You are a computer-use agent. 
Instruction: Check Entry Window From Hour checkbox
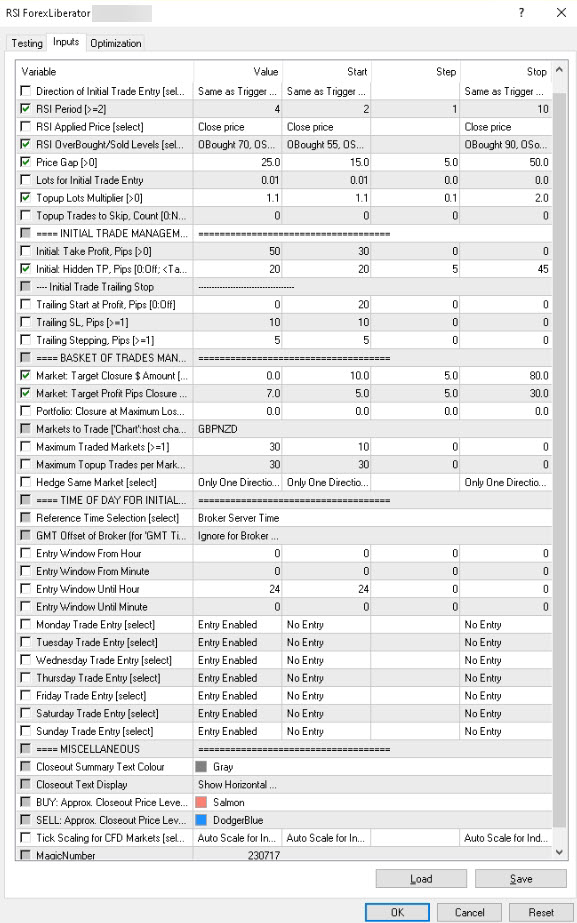[x=25, y=553]
